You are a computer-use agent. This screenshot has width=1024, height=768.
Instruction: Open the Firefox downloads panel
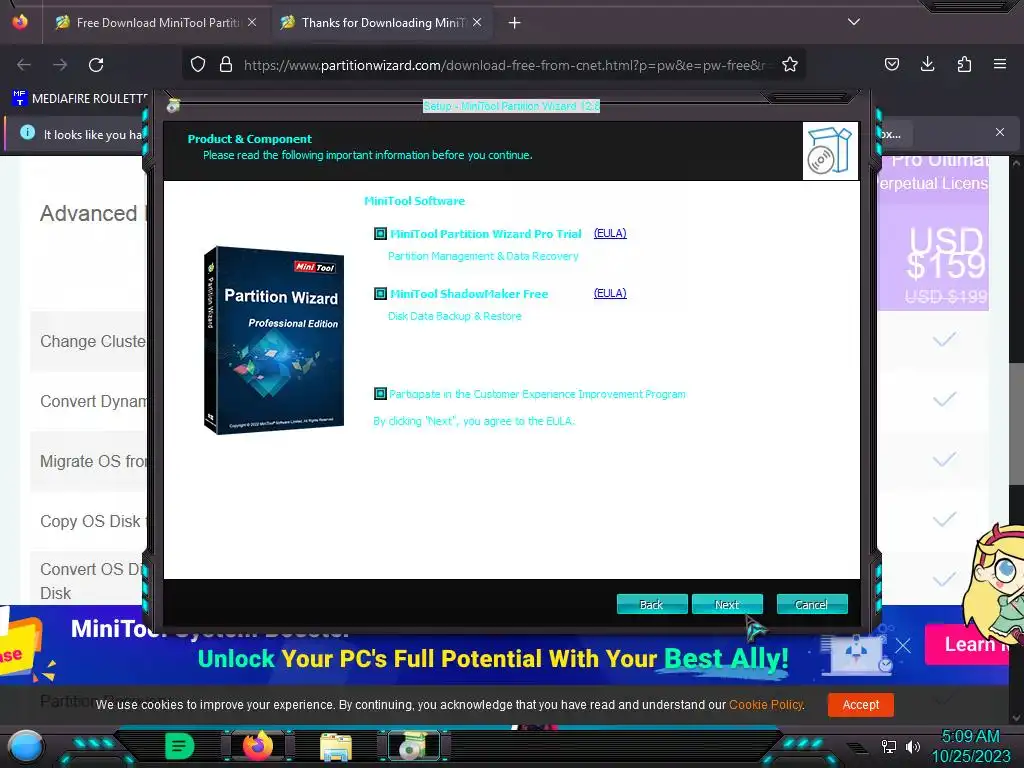pyautogui.click(x=927, y=64)
